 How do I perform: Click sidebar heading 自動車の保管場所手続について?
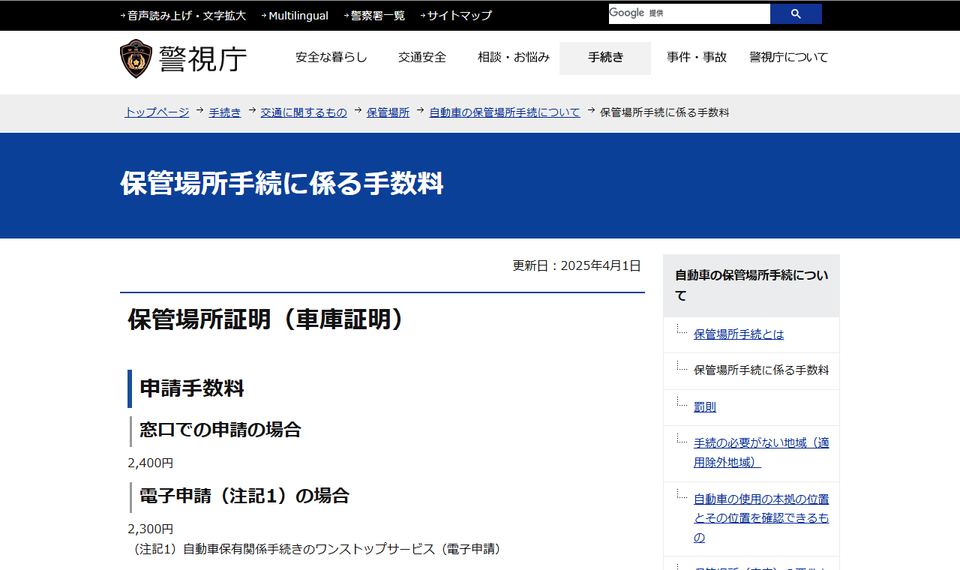tap(751, 285)
